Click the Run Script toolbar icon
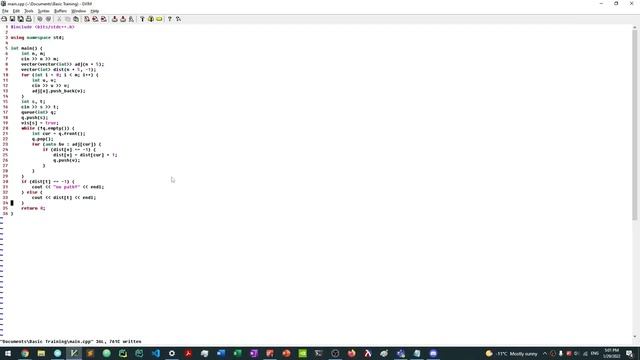The height and width of the screenshot is (360, 640). coord(131,19)
